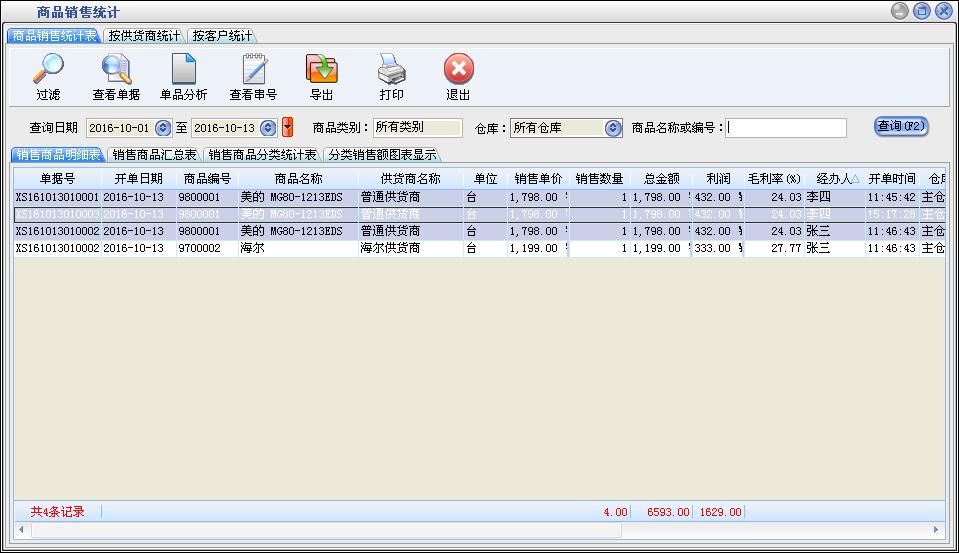Switch to the 按供货商统计 tab
Image resolution: width=959 pixels, height=553 pixels.
pos(145,36)
